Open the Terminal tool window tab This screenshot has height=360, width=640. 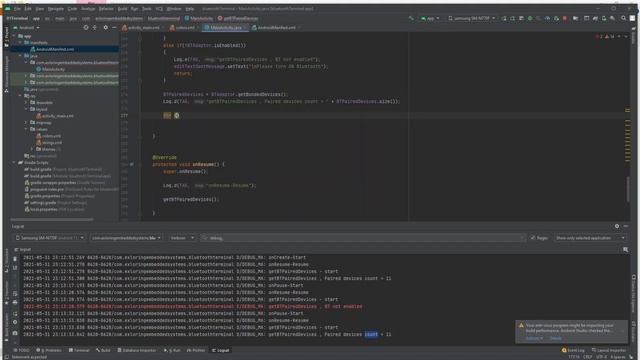(x=79, y=350)
